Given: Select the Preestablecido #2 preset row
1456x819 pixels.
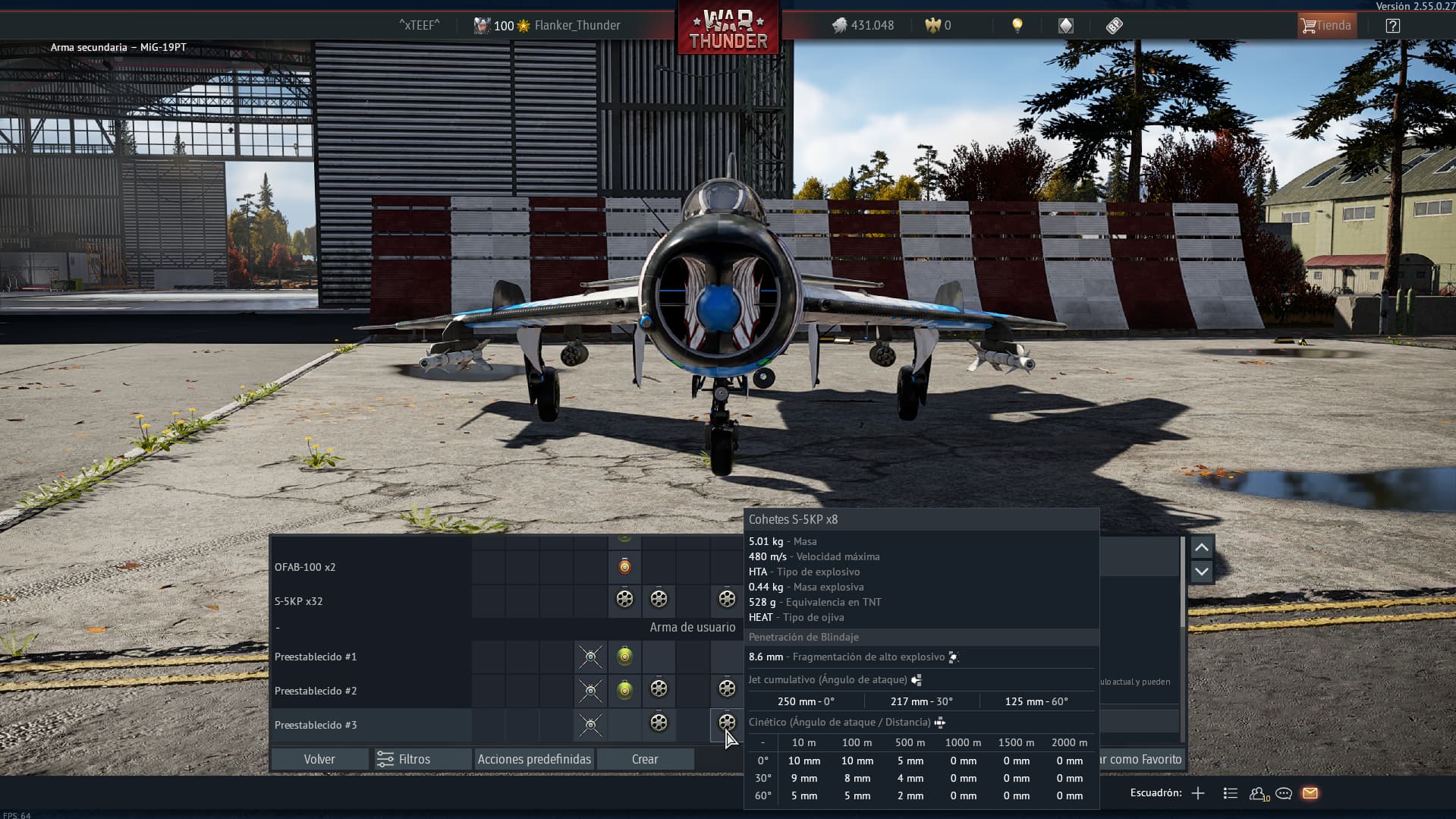Looking at the screenshot, I should (x=316, y=691).
